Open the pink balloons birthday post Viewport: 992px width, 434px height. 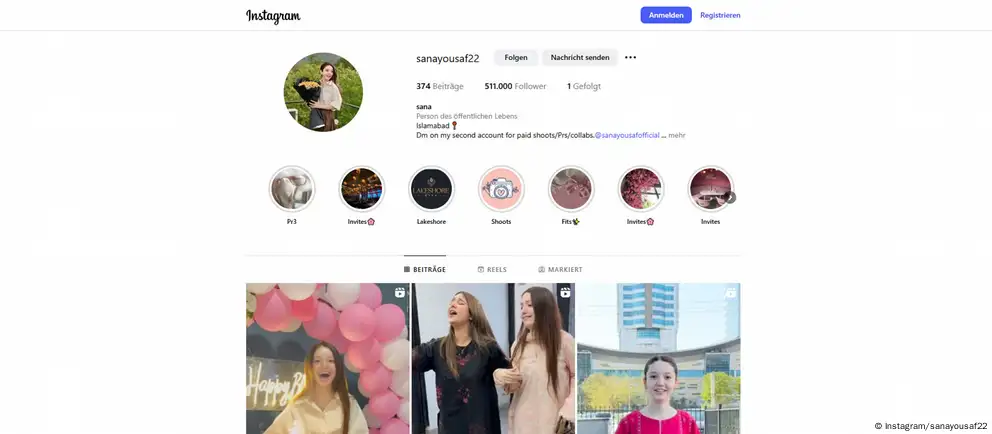[x=328, y=359]
